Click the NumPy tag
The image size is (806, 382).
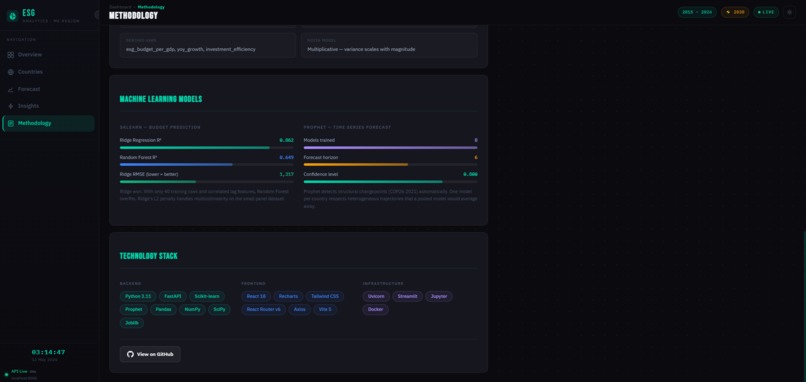pyautogui.click(x=192, y=310)
